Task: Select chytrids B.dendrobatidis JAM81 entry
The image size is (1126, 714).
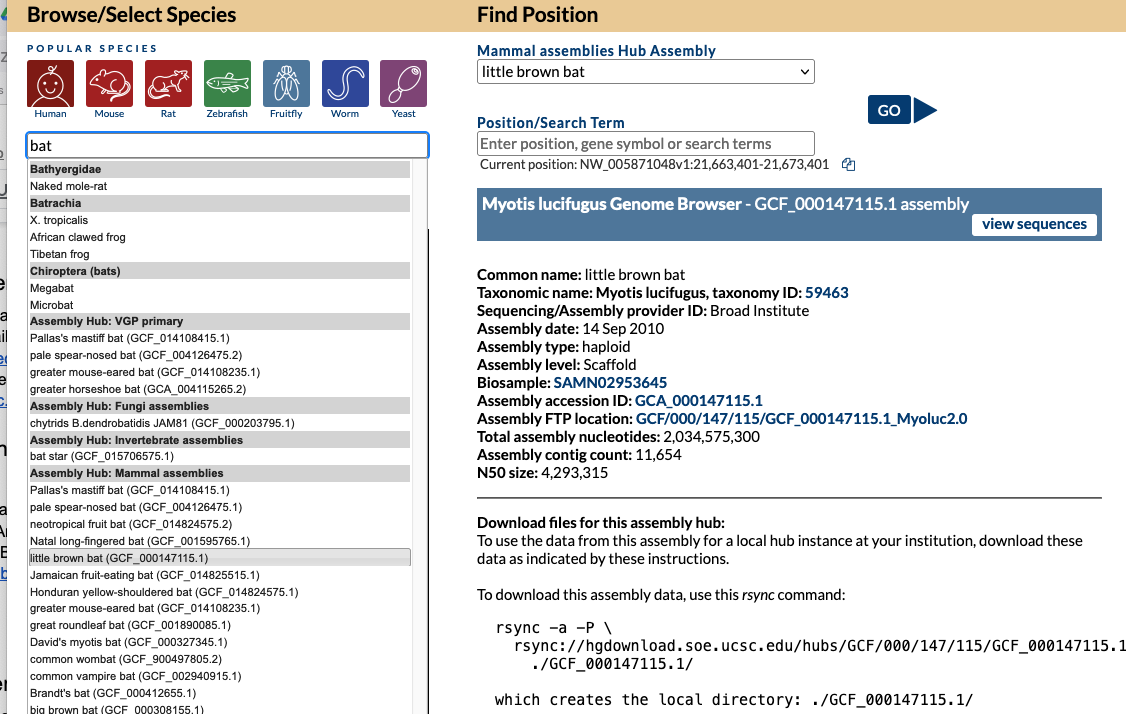Action: (x=220, y=423)
